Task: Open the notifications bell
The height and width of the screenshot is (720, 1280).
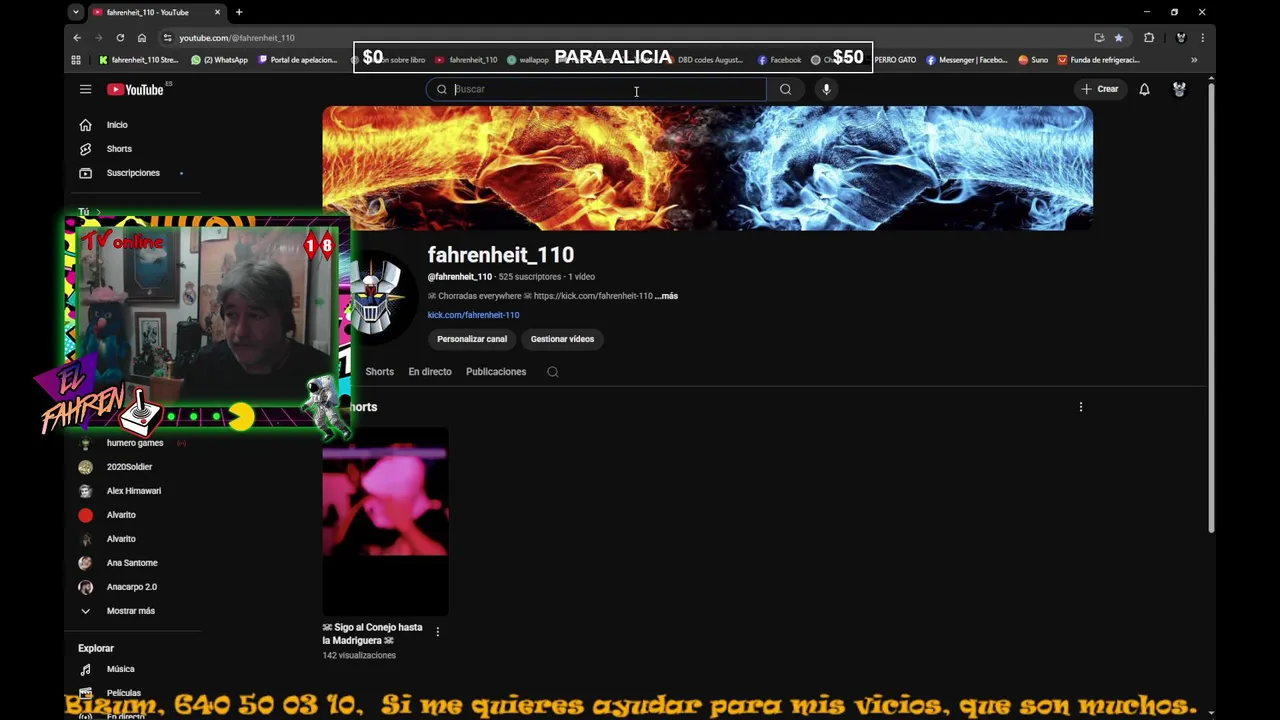Action: coord(1144,89)
